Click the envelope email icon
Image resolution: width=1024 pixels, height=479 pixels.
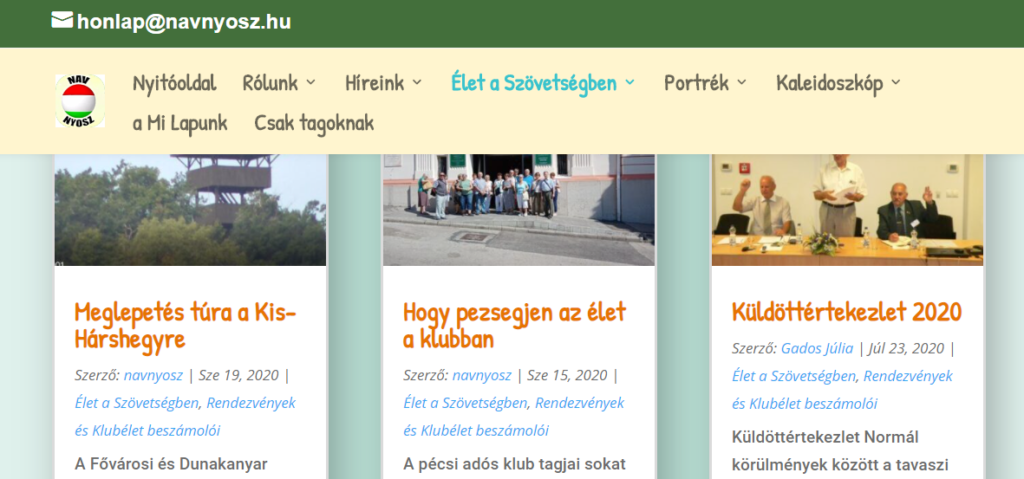(x=62, y=21)
